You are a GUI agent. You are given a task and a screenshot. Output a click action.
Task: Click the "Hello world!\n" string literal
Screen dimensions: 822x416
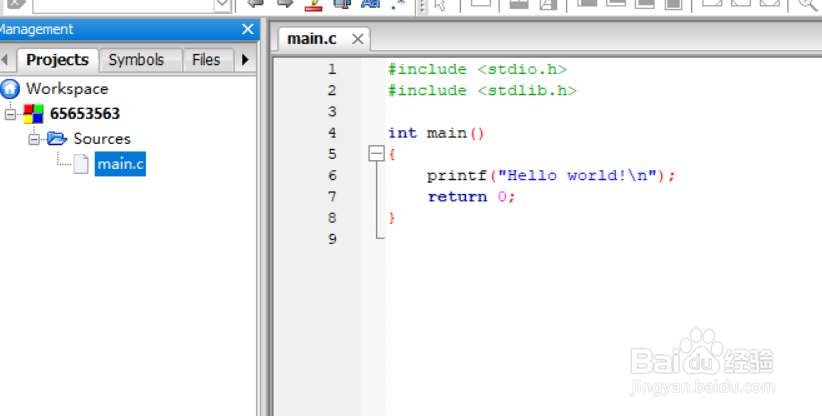click(577, 176)
